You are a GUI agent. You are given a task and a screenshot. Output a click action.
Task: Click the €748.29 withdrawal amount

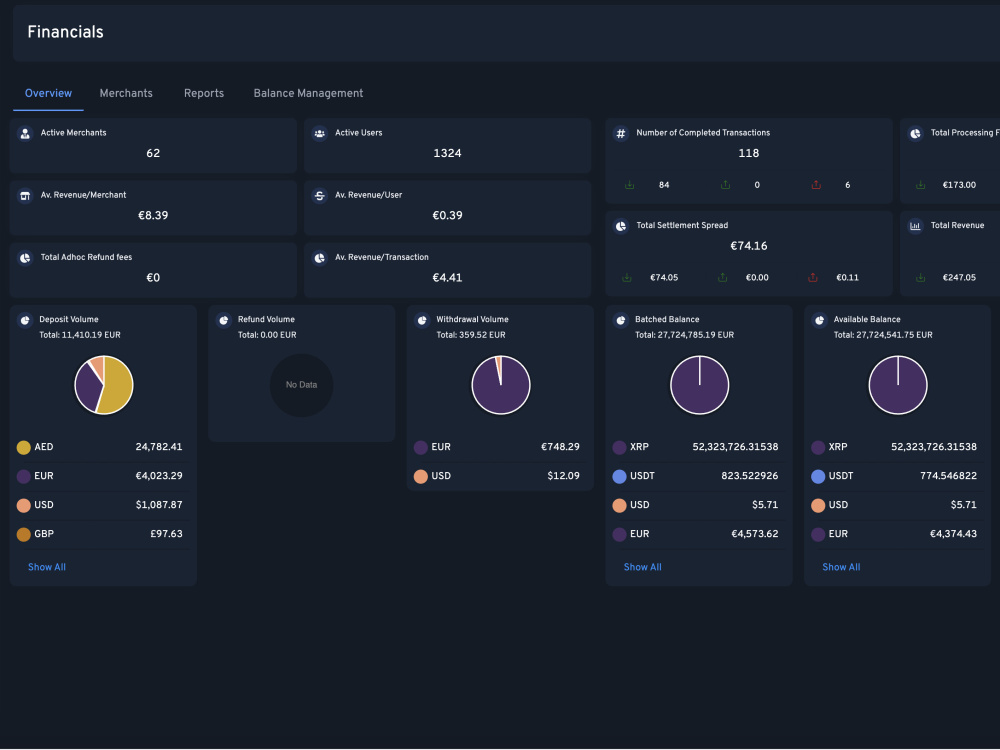560,447
